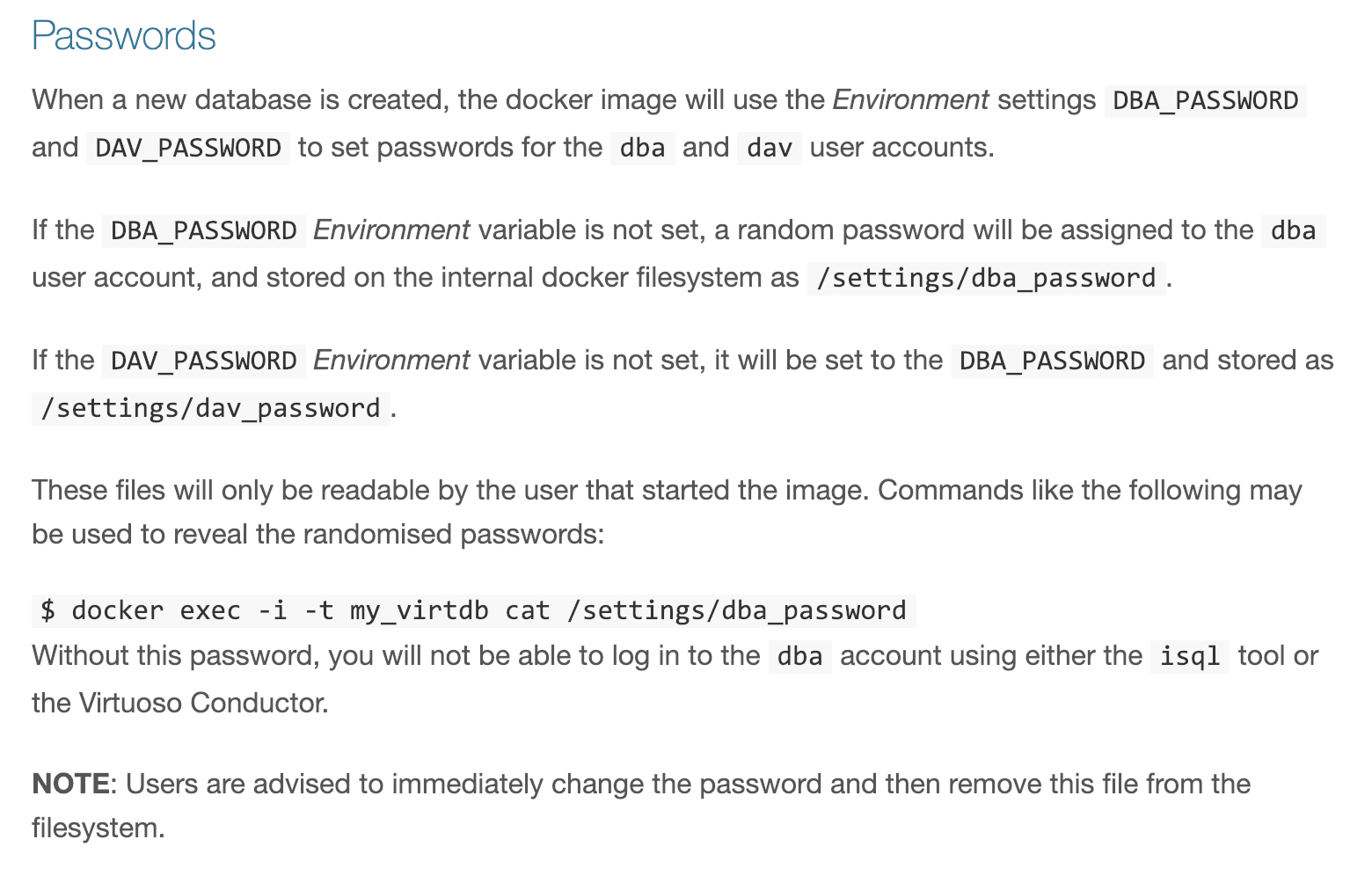Screen dimensions: 1372x876
Task: Click italic Environment in the third paragraph
Action: pyautogui.click(x=391, y=361)
